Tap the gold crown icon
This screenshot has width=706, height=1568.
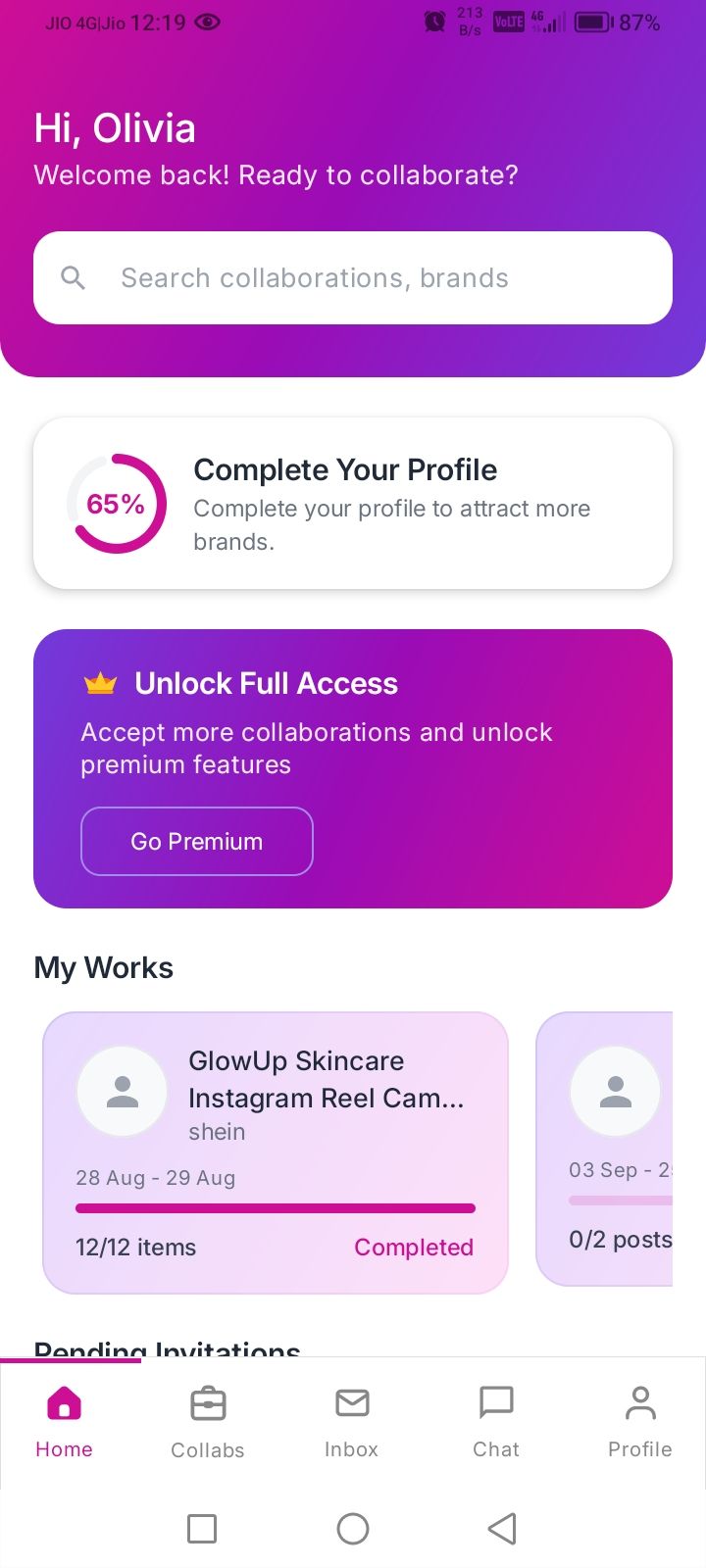100,683
